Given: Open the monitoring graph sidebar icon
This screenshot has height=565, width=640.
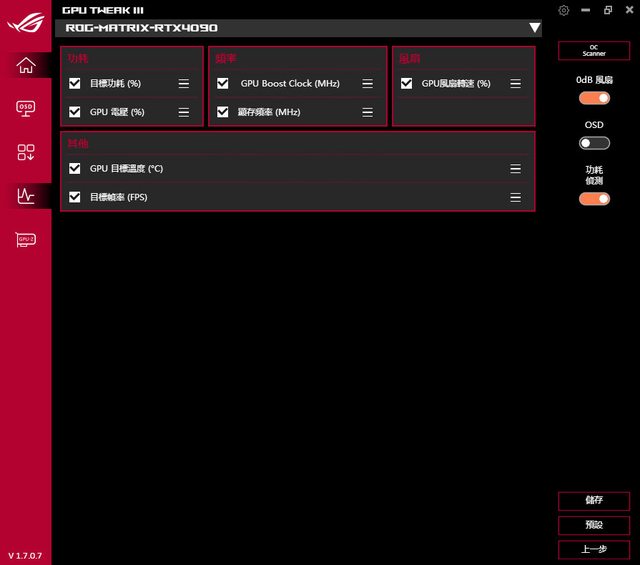Looking at the screenshot, I should point(26,196).
